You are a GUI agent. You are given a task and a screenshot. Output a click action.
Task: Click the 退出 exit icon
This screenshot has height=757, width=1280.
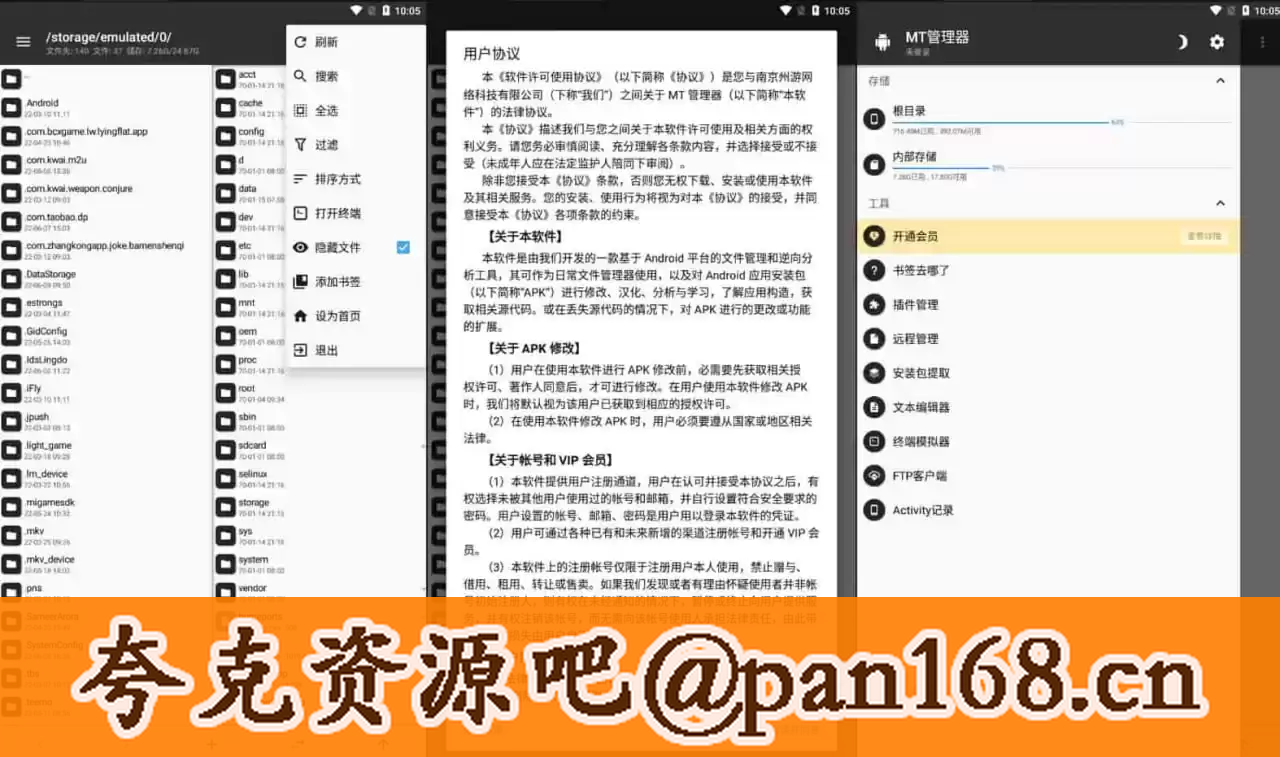[300, 350]
